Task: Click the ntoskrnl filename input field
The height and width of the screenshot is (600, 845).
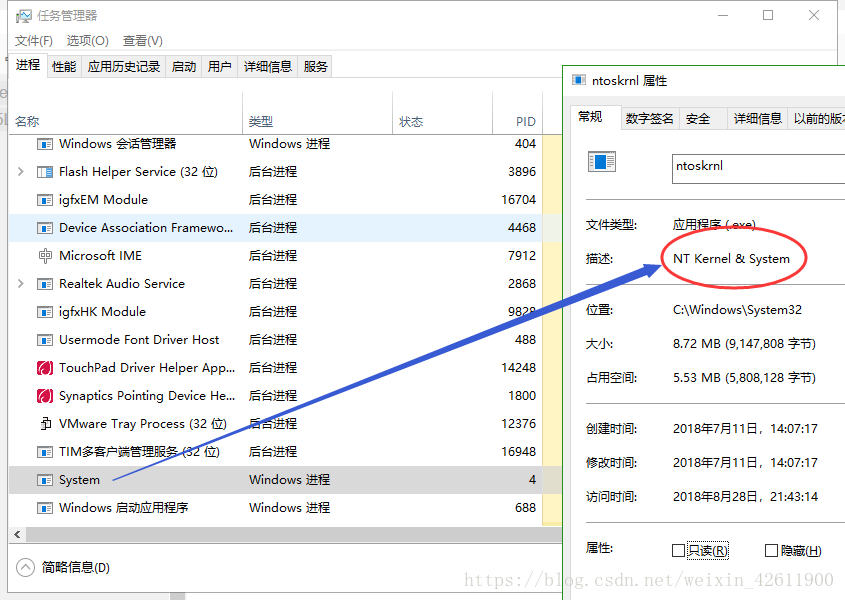Action: click(758, 169)
